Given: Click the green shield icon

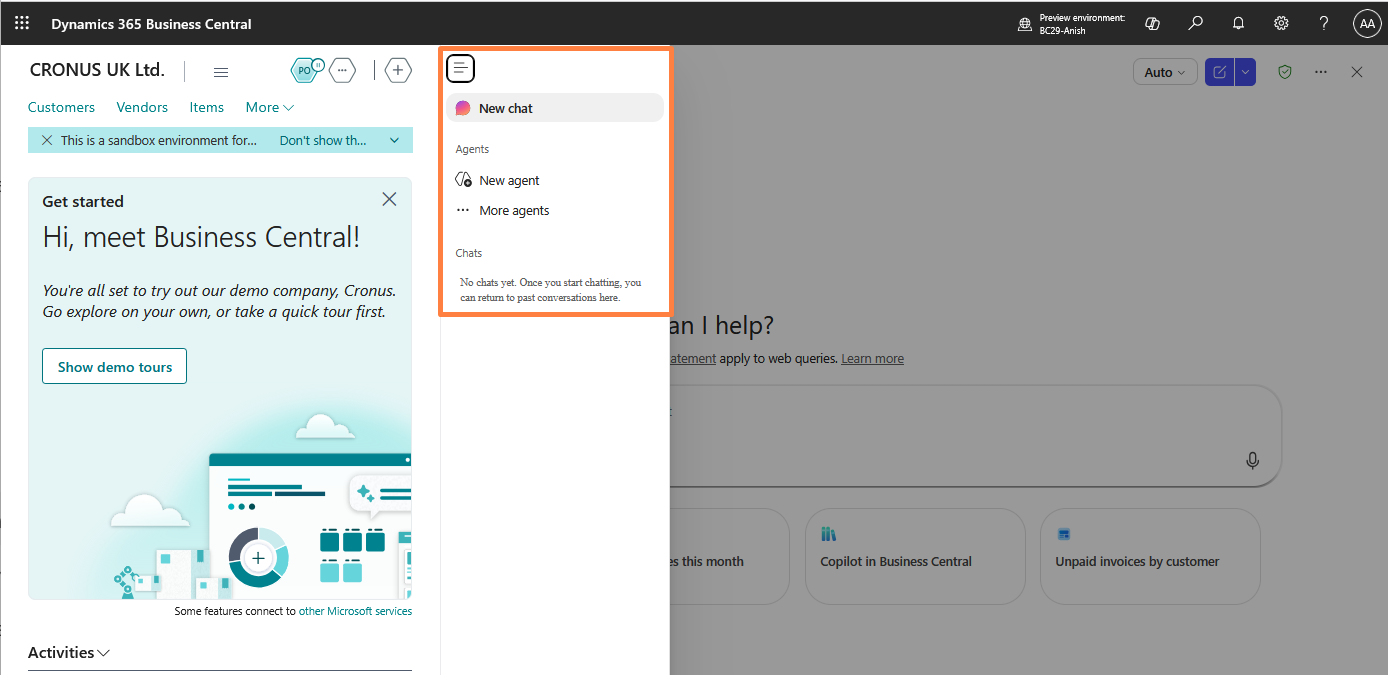Looking at the screenshot, I should pos(1285,72).
